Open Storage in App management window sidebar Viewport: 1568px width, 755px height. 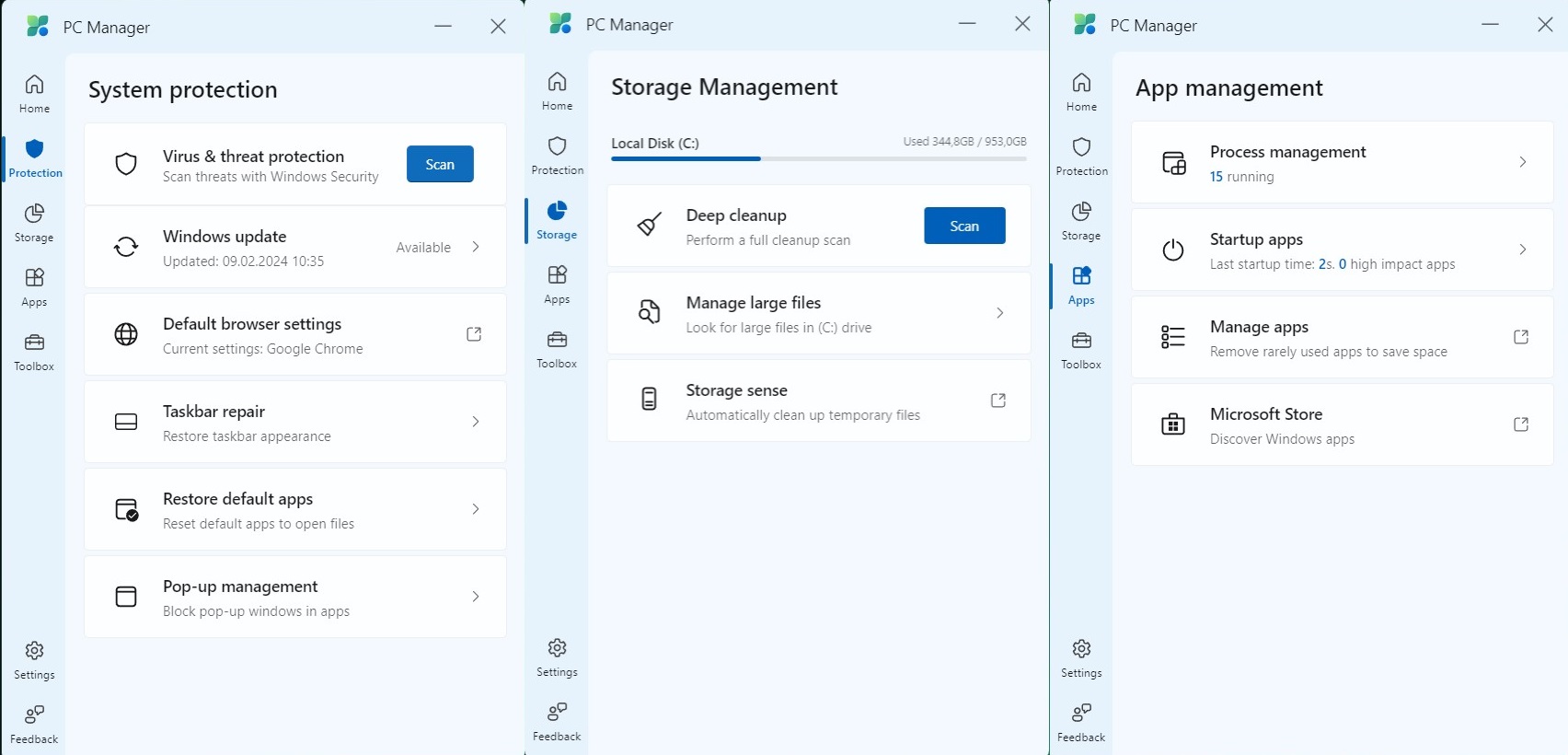(x=1081, y=221)
